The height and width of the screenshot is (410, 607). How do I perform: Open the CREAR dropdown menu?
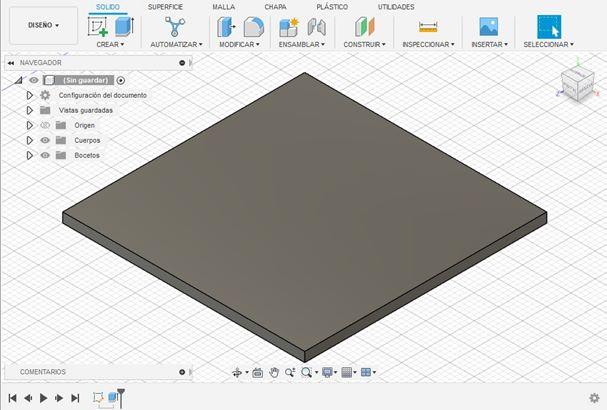coord(110,45)
